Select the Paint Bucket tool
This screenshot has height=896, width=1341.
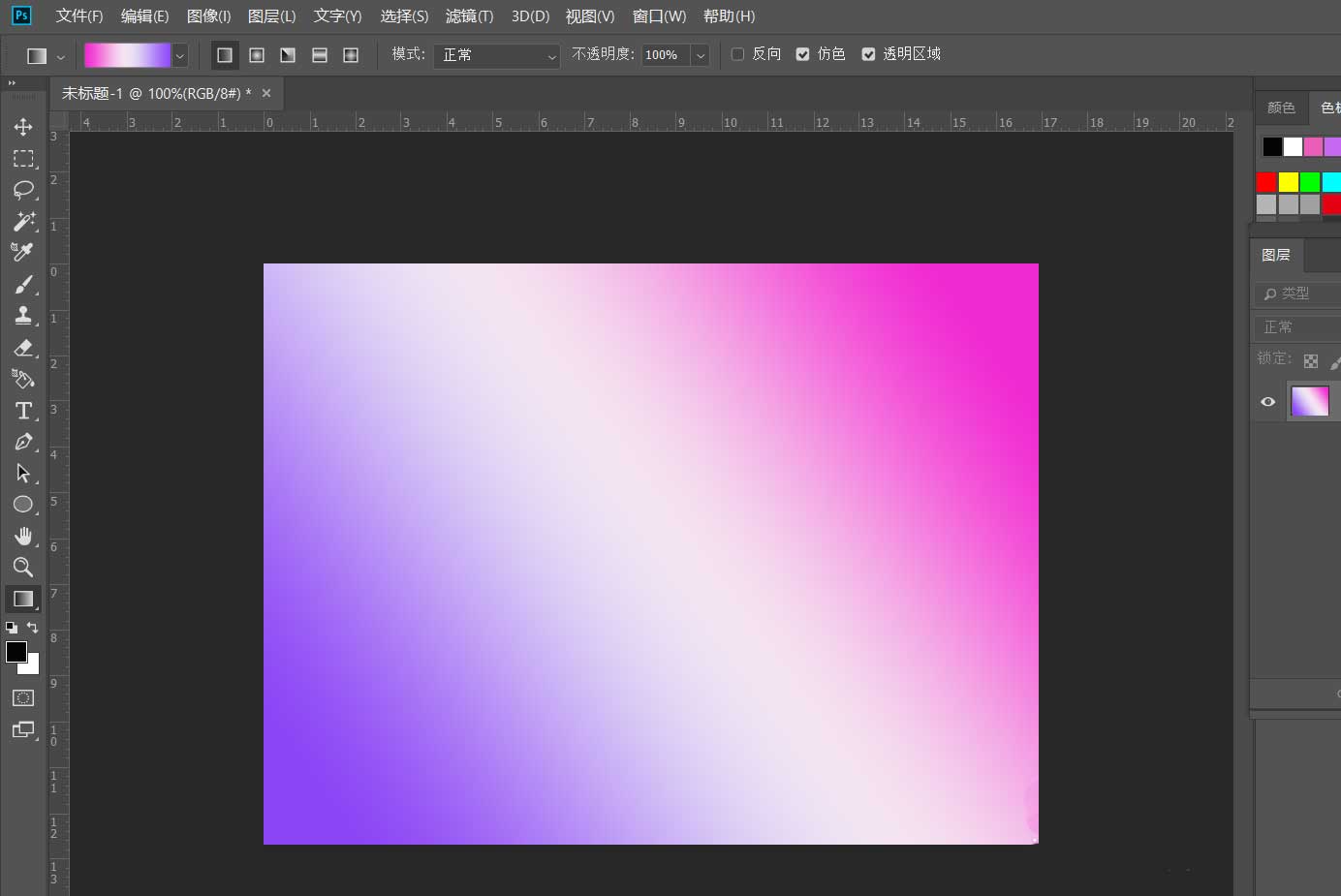pyautogui.click(x=23, y=379)
